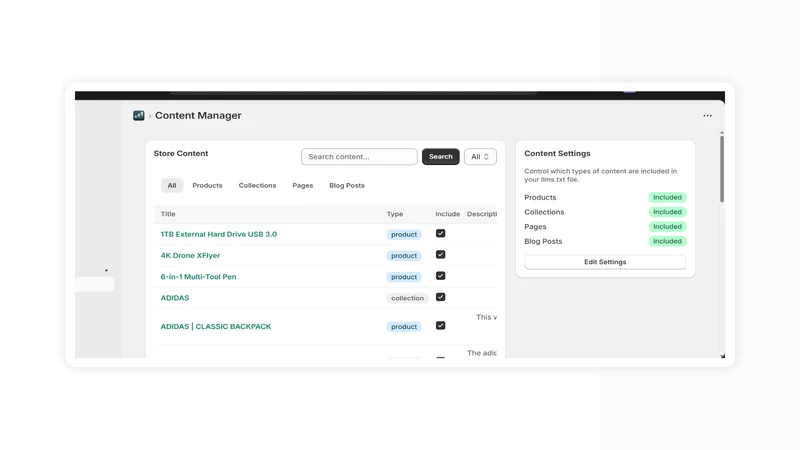Screen dimensions: 800x450
Task: Click the Content Settings heading
Action: pyautogui.click(x=557, y=153)
